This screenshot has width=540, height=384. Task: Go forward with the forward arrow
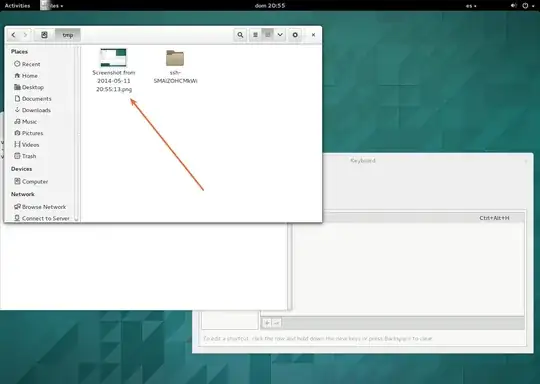(25, 35)
